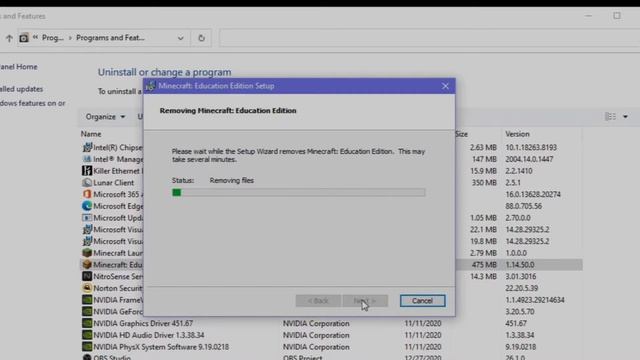Click the Size column header

pos(462,134)
